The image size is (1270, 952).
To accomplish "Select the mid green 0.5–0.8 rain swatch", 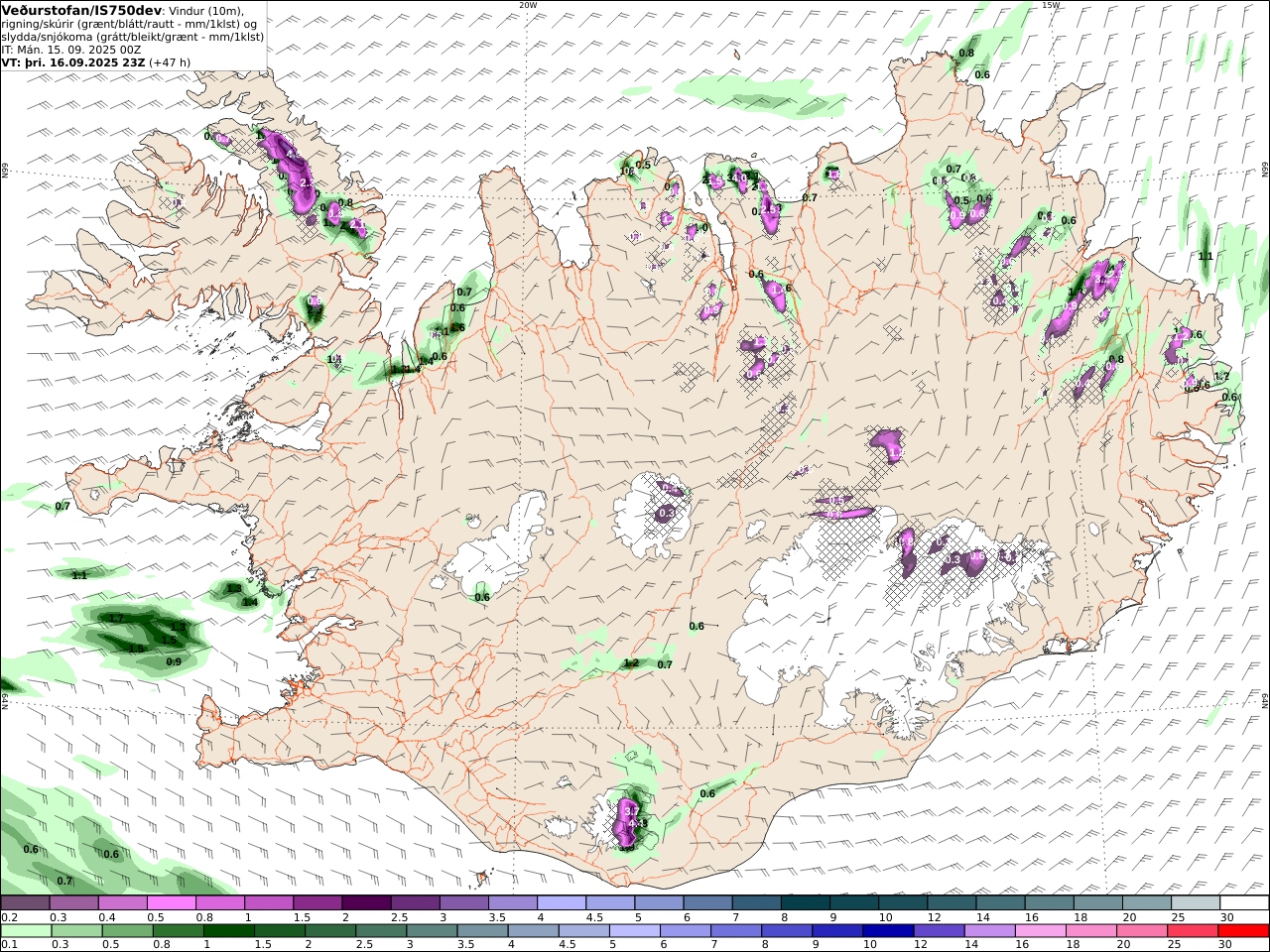I will point(128,931).
